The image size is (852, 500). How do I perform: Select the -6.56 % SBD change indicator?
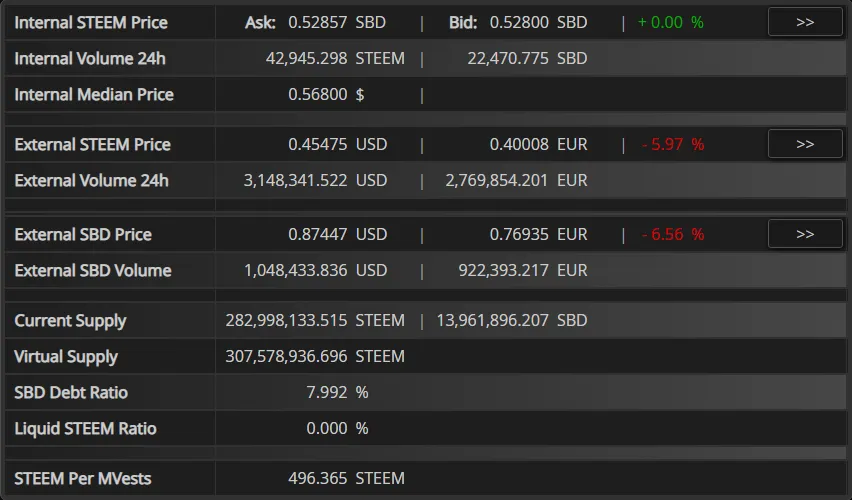click(673, 234)
